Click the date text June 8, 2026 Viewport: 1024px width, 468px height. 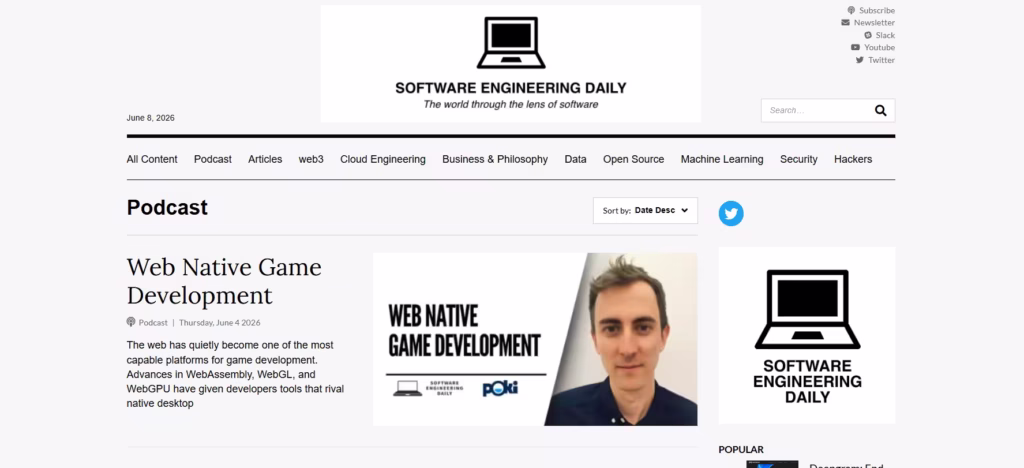pyautogui.click(x=150, y=118)
